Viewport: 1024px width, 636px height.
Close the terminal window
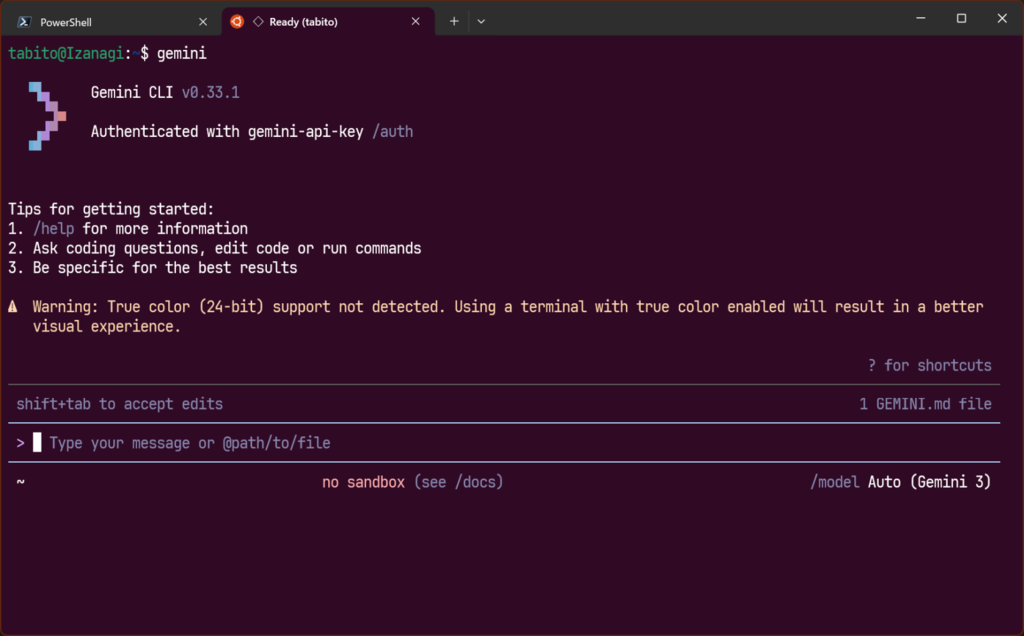point(1002,18)
